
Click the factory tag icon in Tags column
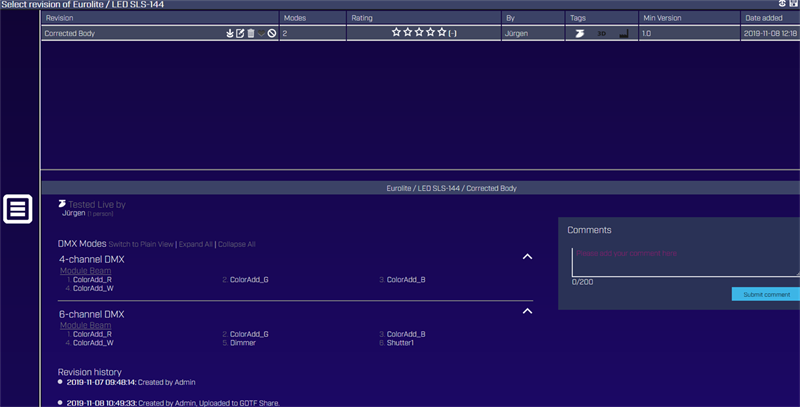[624, 34]
